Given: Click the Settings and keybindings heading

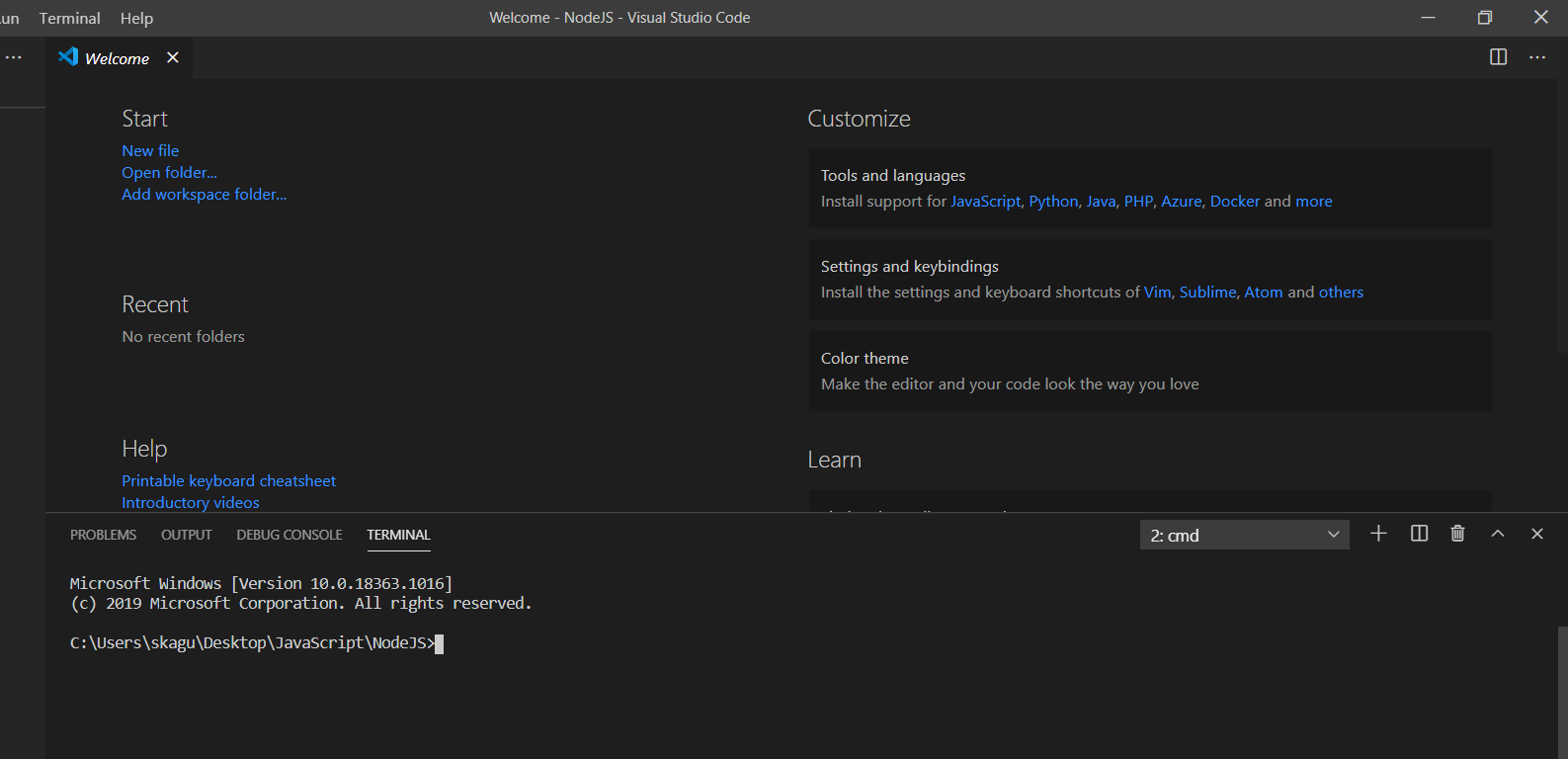Looking at the screenshot, I should [910, 266].
